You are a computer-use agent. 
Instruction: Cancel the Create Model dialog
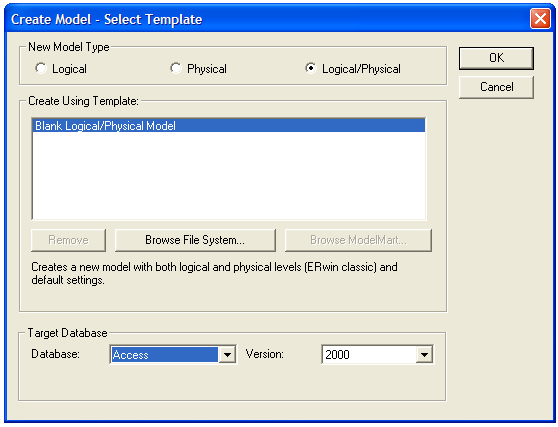tap(496, 87)
